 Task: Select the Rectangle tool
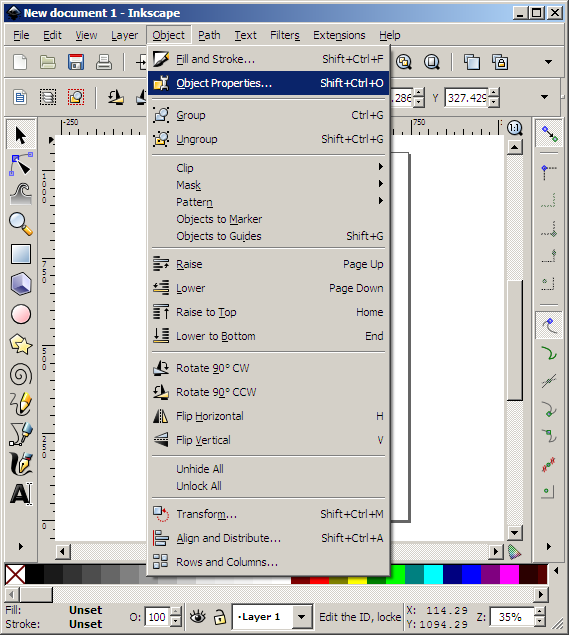point(21,254)
